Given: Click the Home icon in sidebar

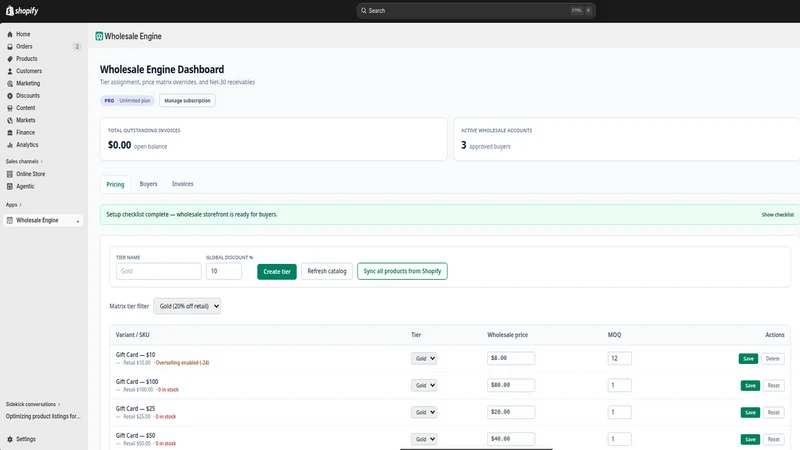Looking at the screenshot, I should [10, 34].
